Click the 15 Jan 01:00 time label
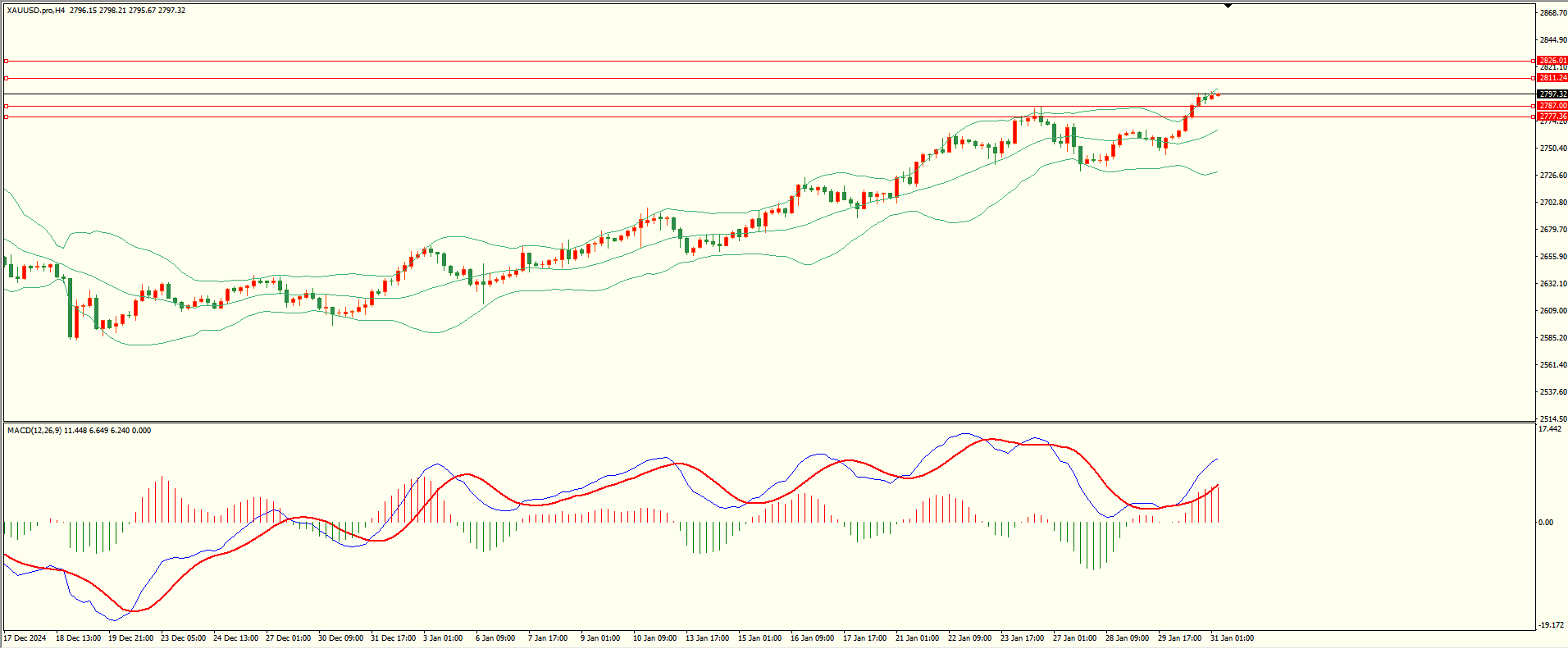The image size is (1568, 649). (x=760, y=638)
